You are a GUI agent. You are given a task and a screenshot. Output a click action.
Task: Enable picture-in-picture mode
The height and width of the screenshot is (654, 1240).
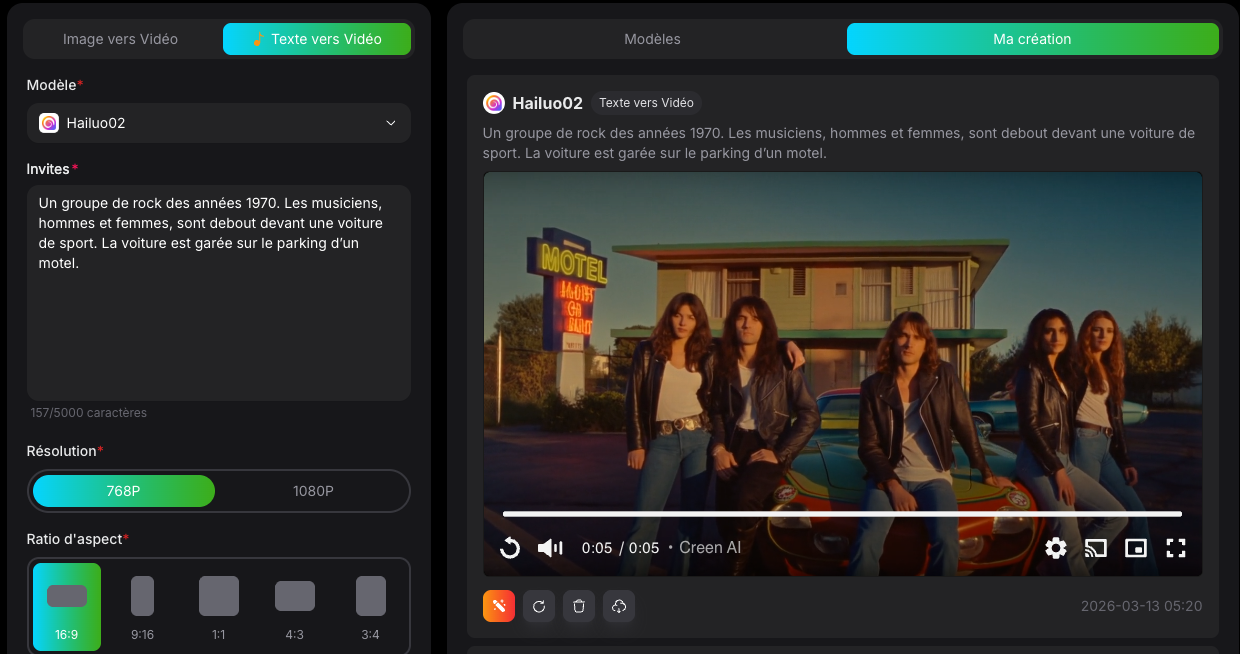coord(1136,548)
